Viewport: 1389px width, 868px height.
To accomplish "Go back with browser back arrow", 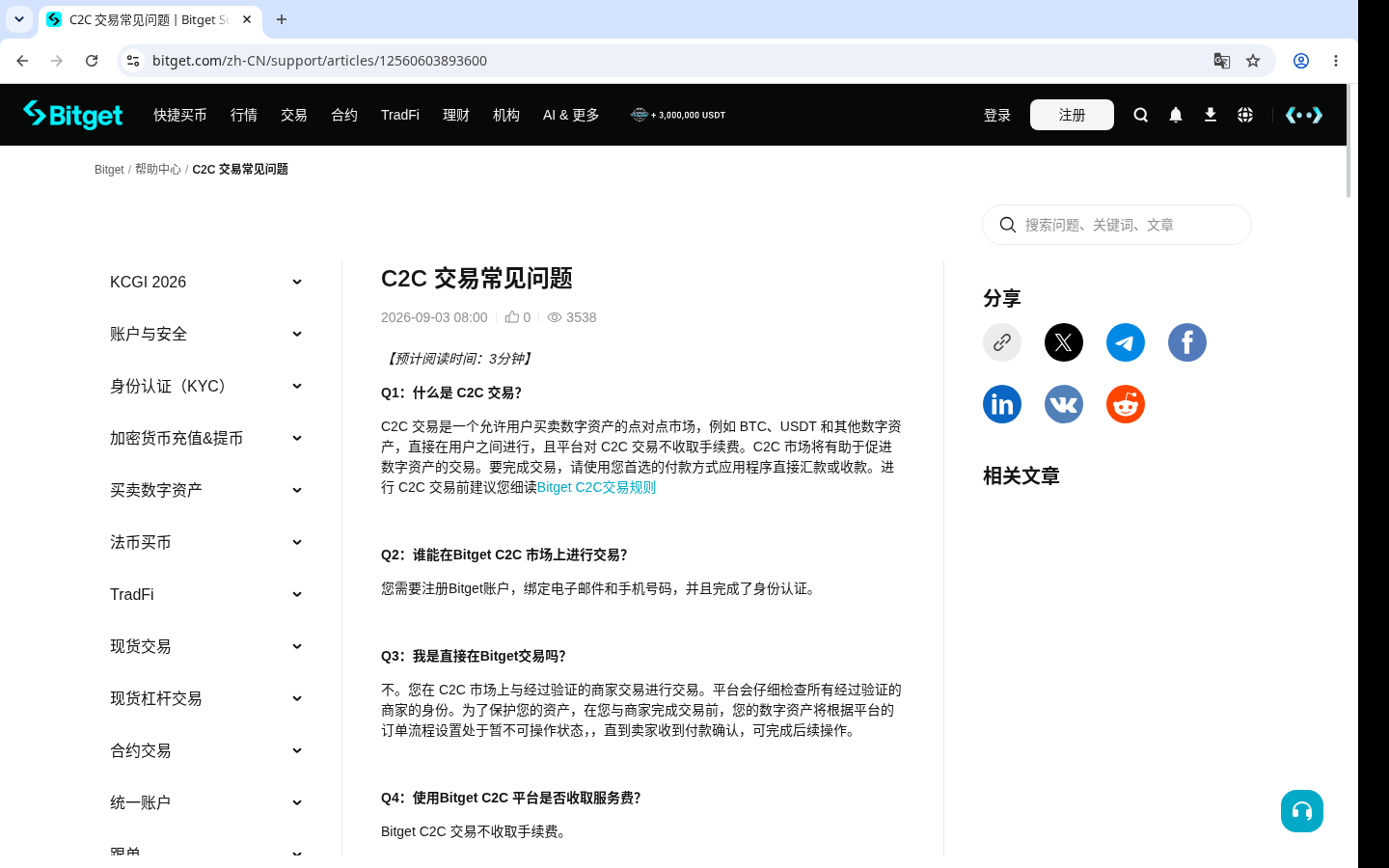I will point(22,61).
